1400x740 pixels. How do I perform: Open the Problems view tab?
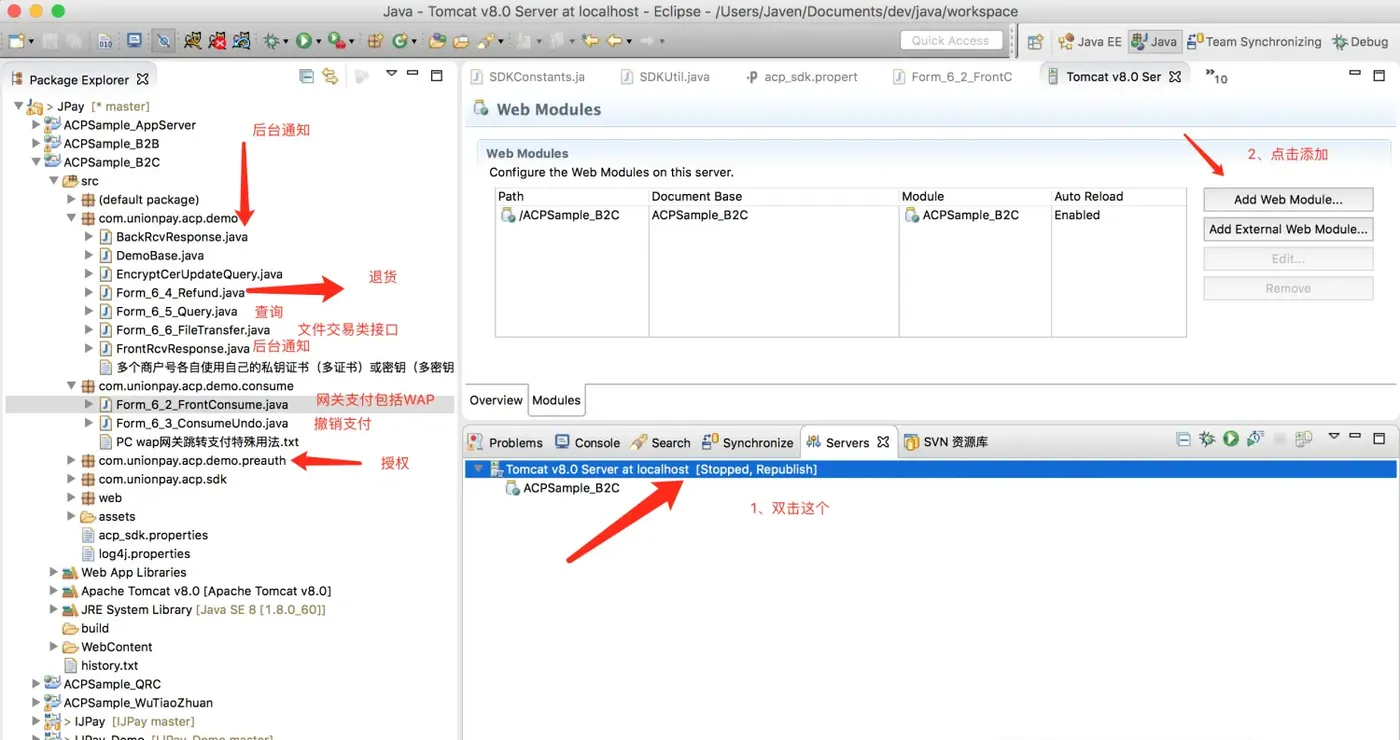point(505,442)
